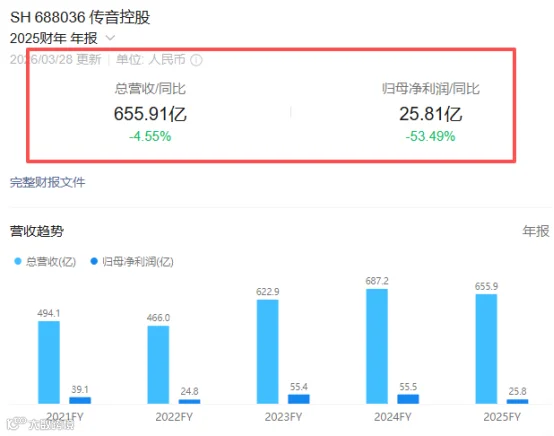Viewport: 554px width, 436px height.
Task: Click the 2024FY net profit bar 55.5
Action: coord(408,399)
